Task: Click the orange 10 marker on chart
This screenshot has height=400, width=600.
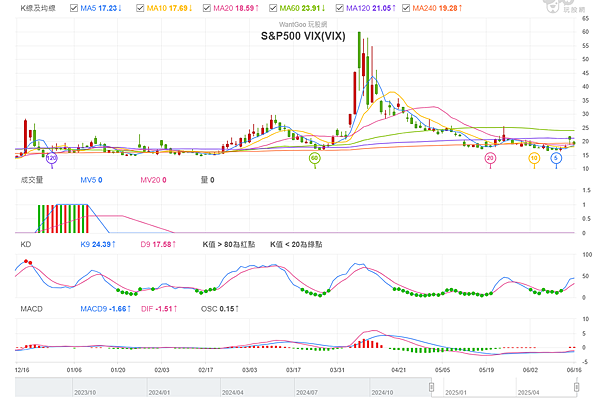Action: (534, 158)
